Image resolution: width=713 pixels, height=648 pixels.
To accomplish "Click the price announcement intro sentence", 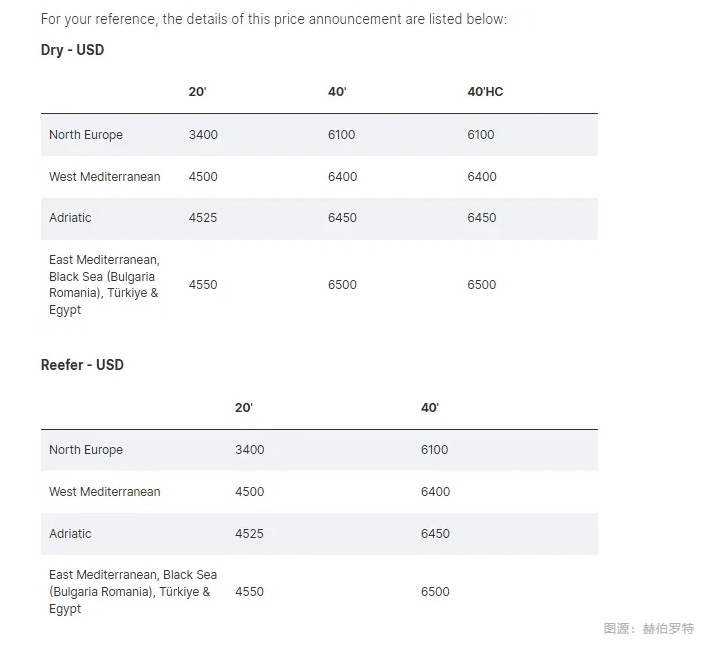I will coord(274,19).
